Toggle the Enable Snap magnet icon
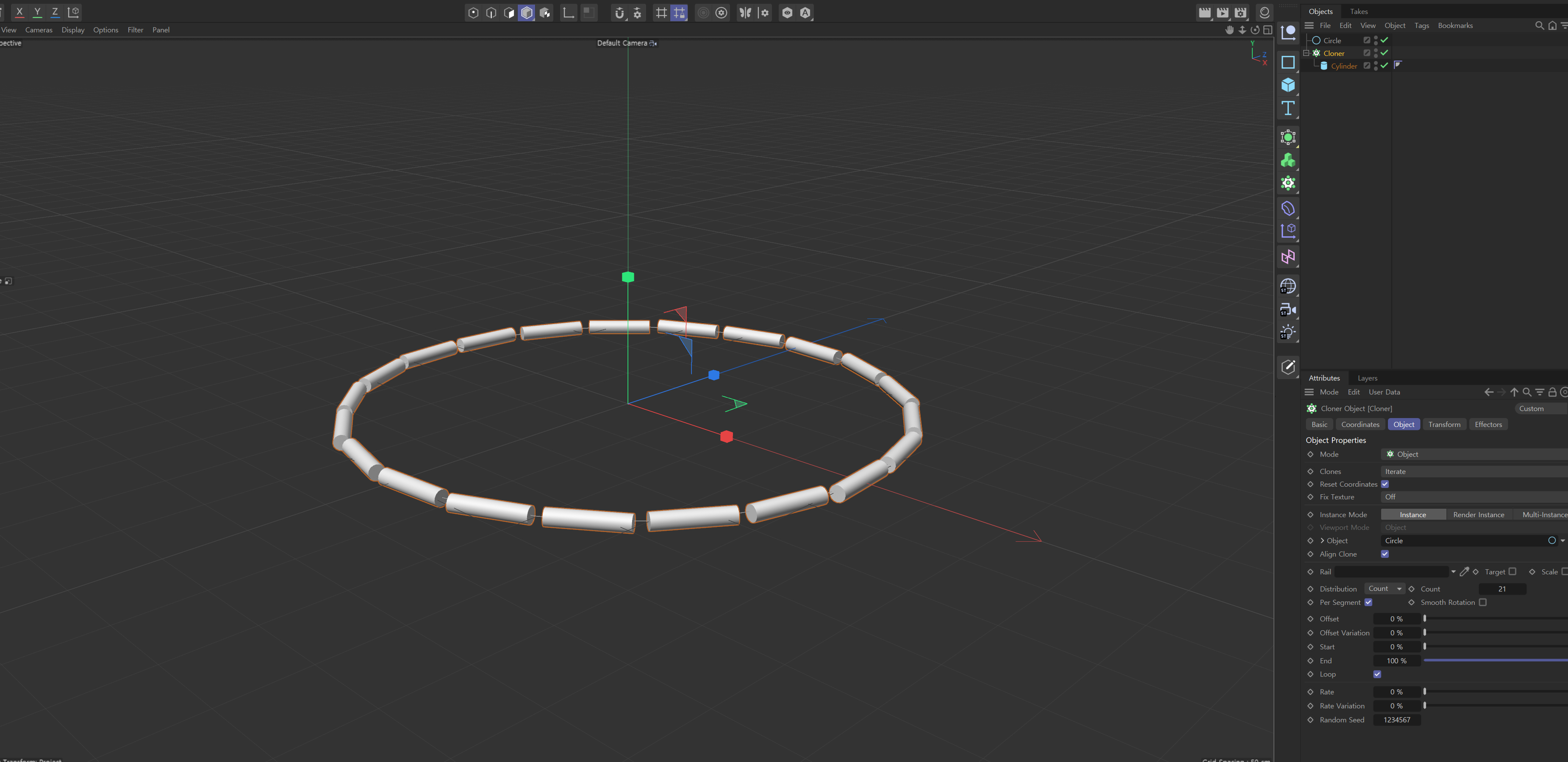The height and width of the screenshot is (762, 1568). point(619,12)
